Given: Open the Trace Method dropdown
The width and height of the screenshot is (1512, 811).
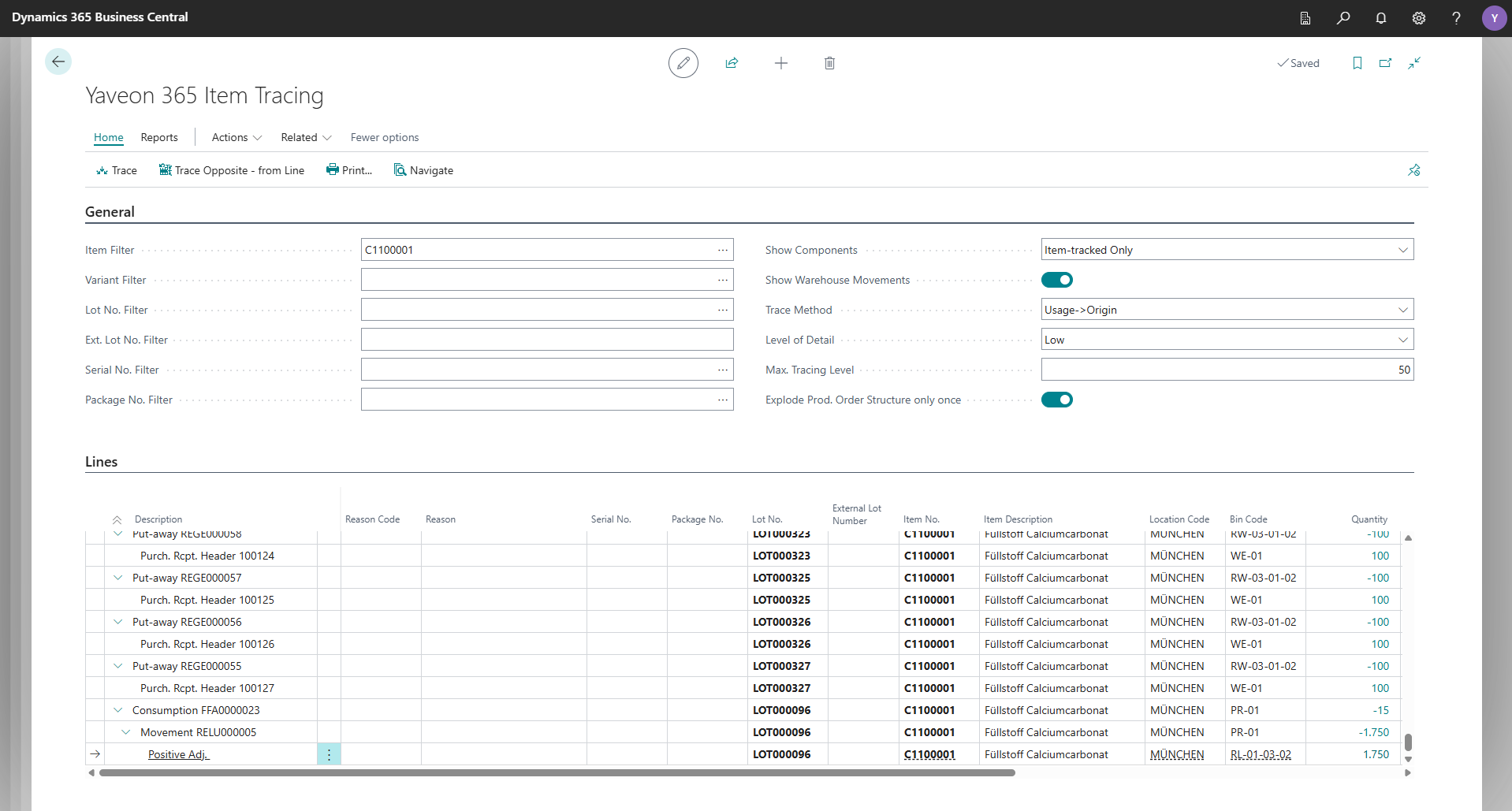Looking at the screenshot, I should point(1403,309).
